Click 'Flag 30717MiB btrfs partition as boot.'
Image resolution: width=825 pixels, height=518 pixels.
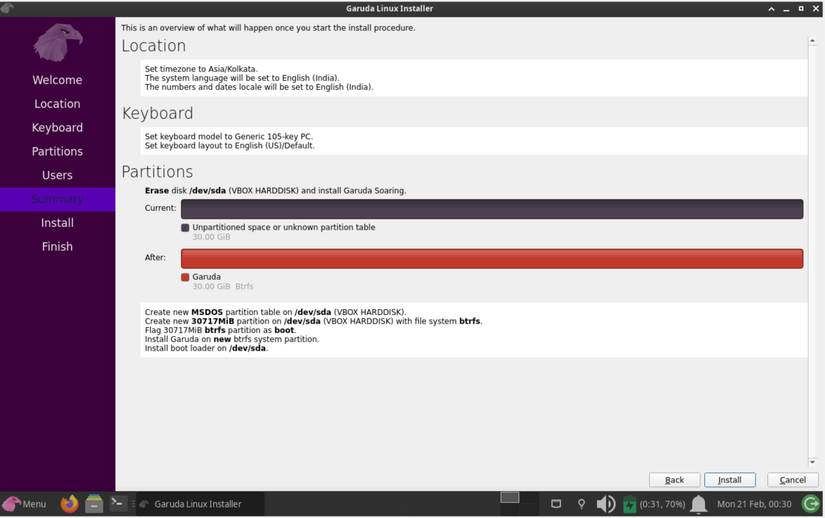click(220, 330)
